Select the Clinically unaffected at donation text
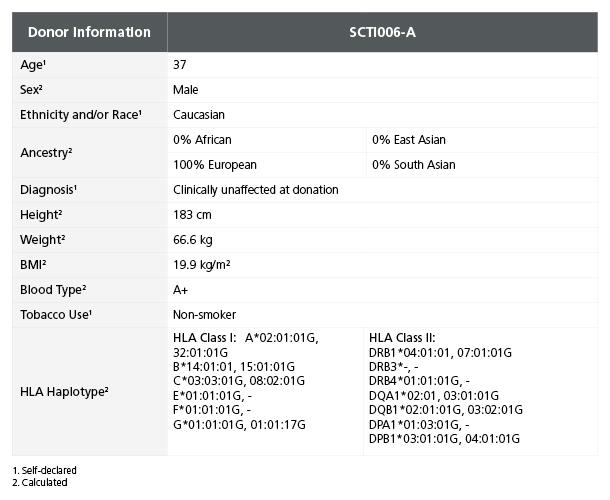Screen dimensions: 610x500 coord(256,190)
